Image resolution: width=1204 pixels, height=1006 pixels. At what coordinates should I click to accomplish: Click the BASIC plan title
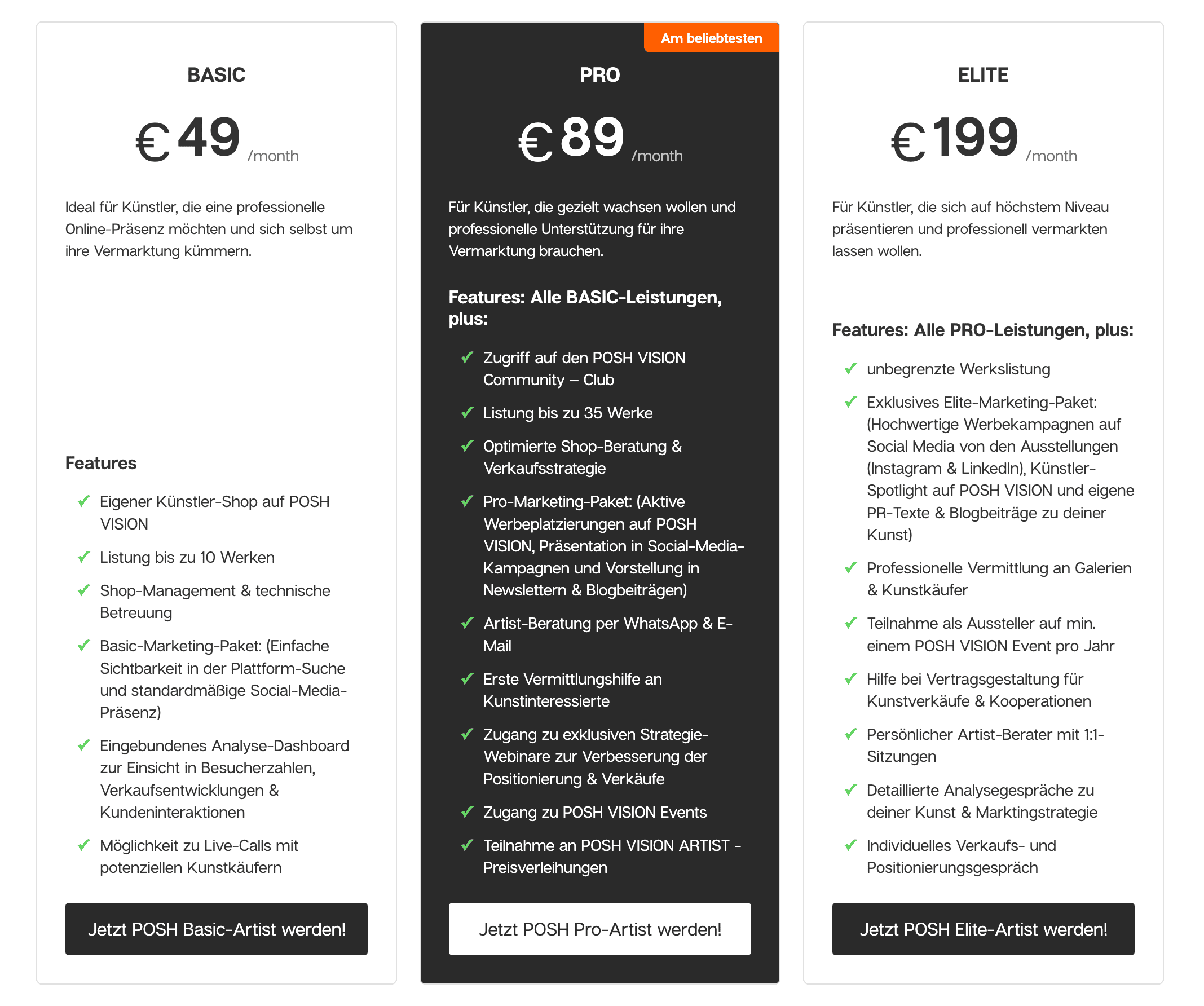(216, 75)
